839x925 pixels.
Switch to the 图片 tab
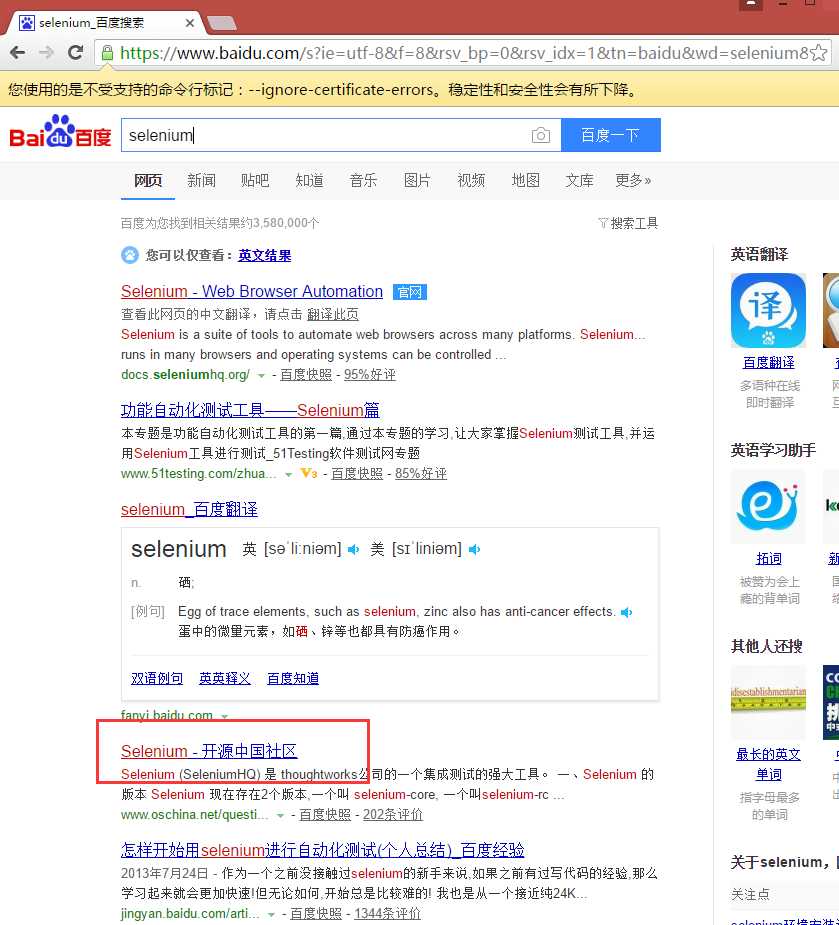(417, 180)
